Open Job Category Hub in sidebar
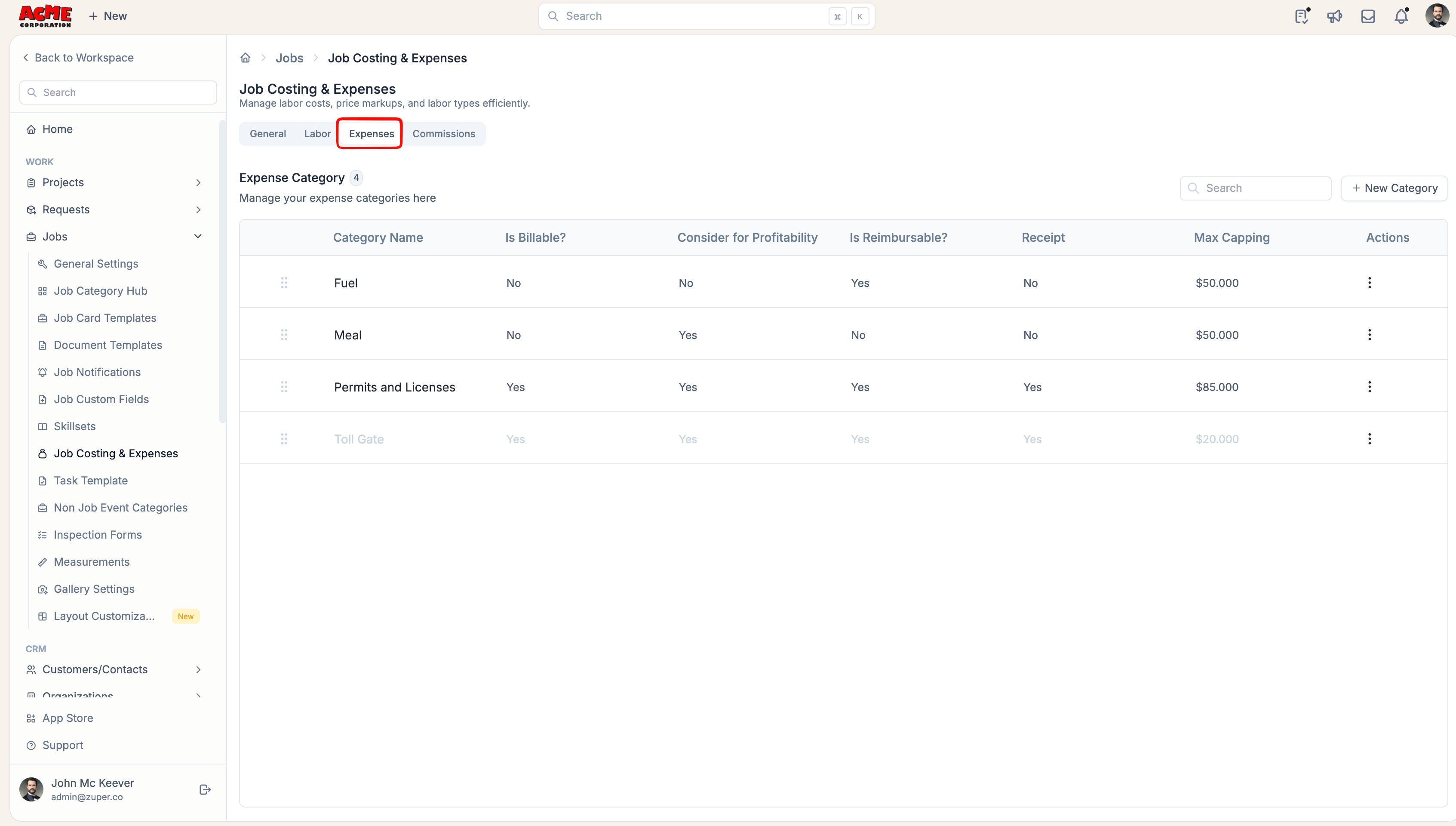Viewport: 1456px width, 826px height. [100, 291]
